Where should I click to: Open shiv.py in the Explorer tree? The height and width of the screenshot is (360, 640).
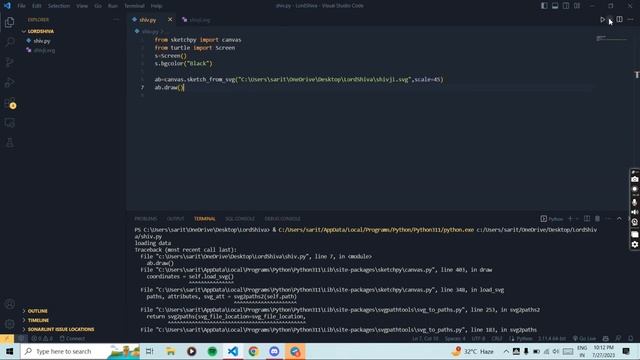(x=42, y=41)
